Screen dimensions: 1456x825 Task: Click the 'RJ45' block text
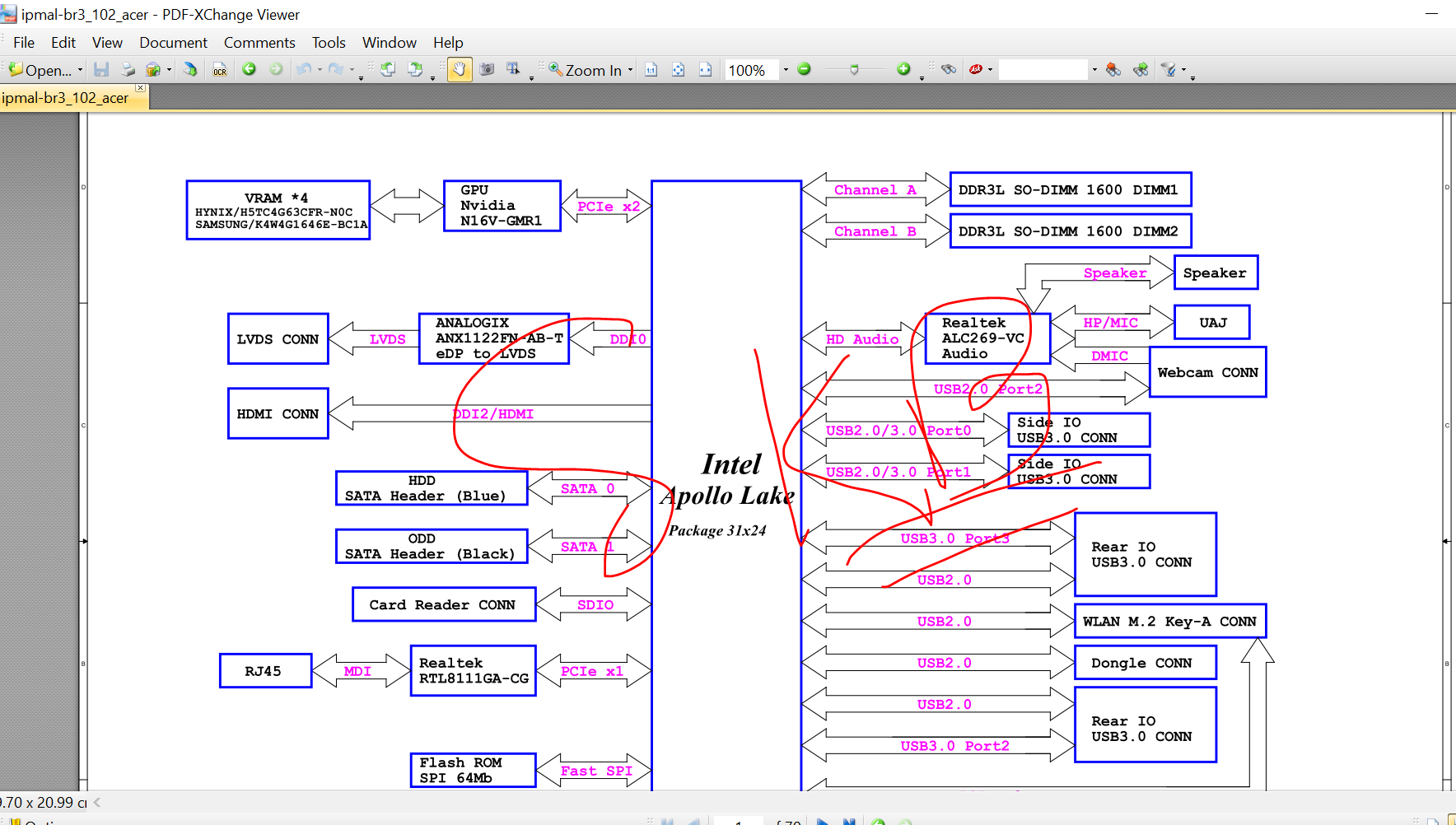click(x=263, y=671)
